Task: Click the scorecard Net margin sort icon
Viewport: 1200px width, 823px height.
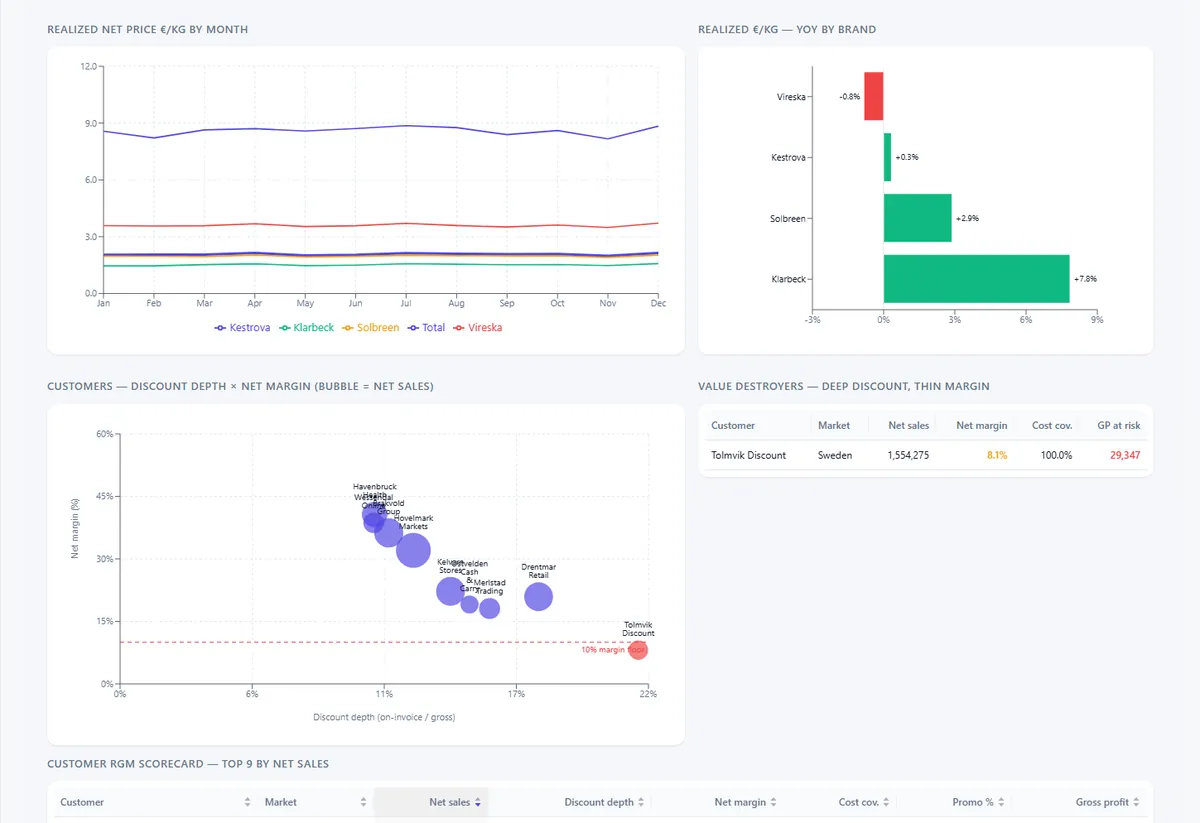Action: pyautogui.click(x=774, y=802)
